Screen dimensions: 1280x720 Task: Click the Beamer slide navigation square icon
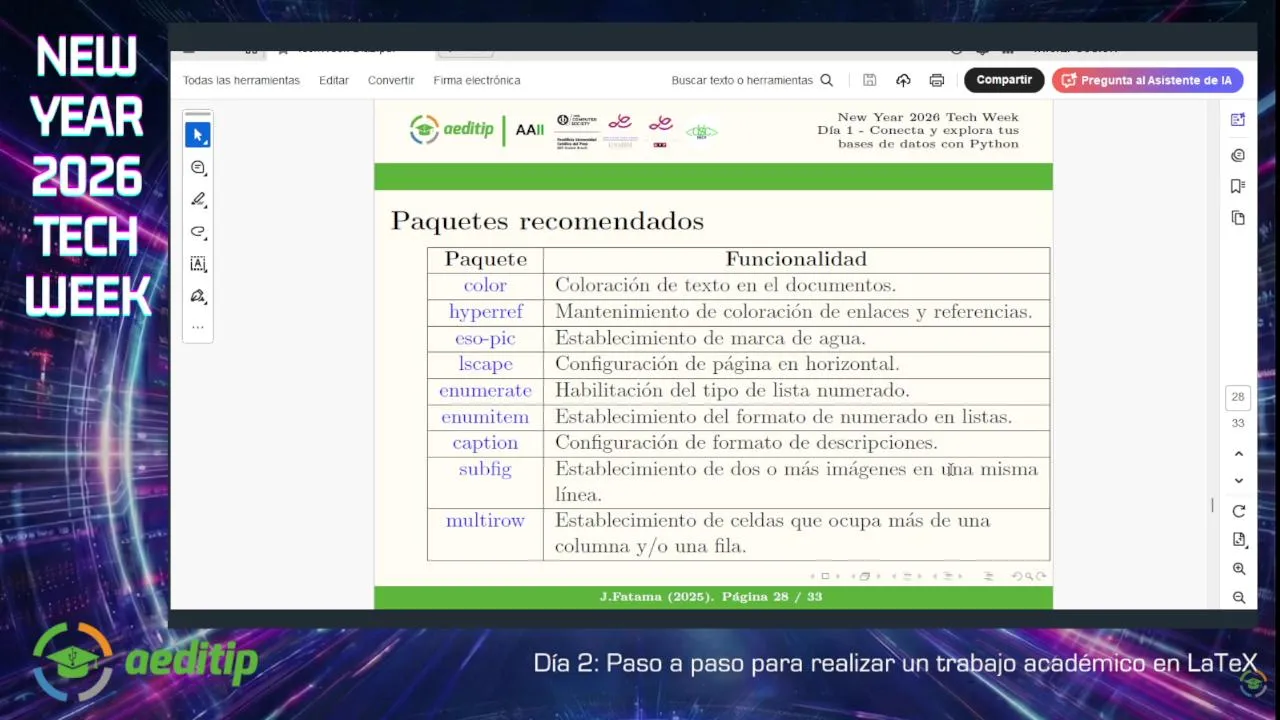tap(825, 576)
